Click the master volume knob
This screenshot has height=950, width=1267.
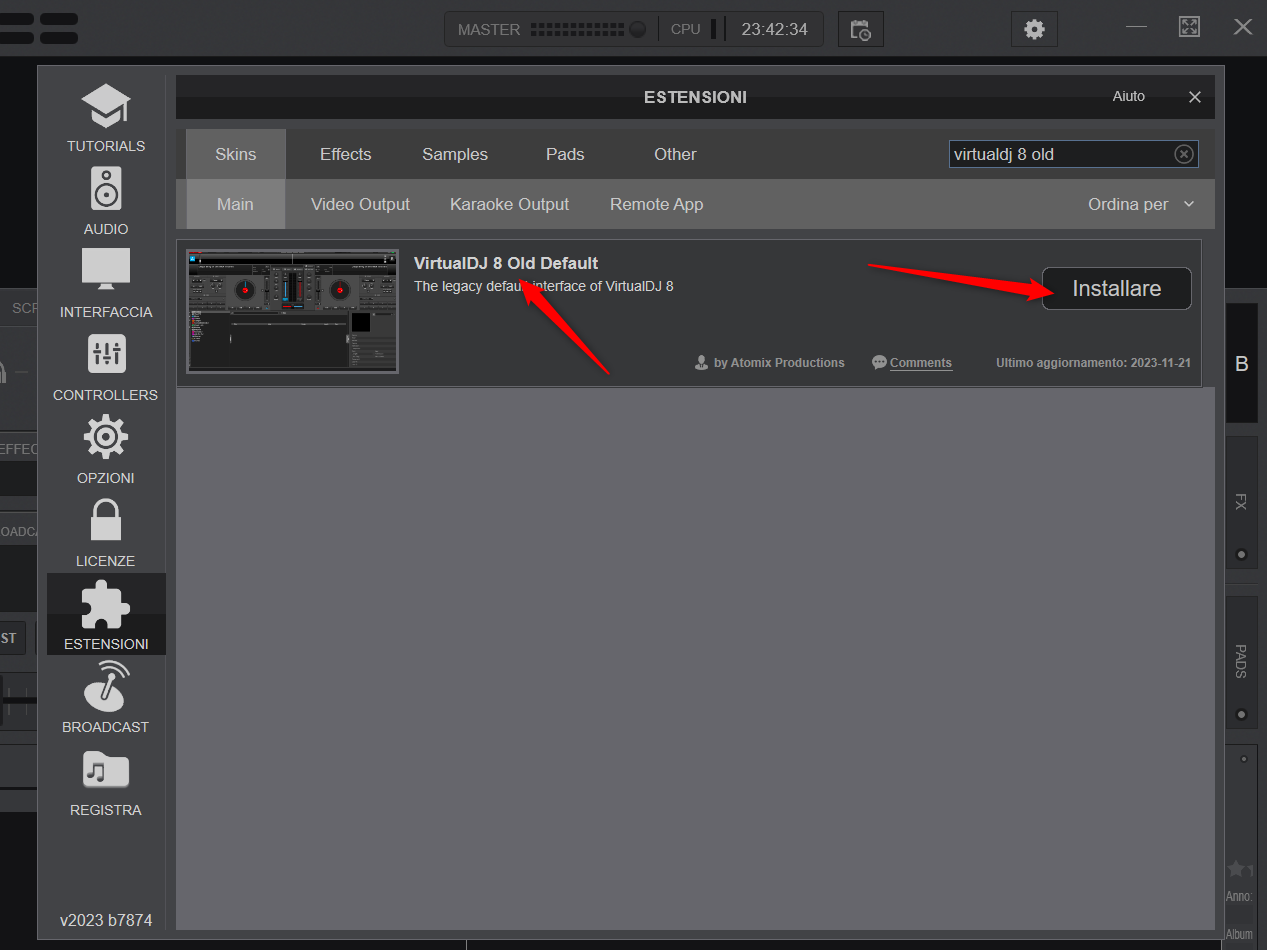[637, 29]
